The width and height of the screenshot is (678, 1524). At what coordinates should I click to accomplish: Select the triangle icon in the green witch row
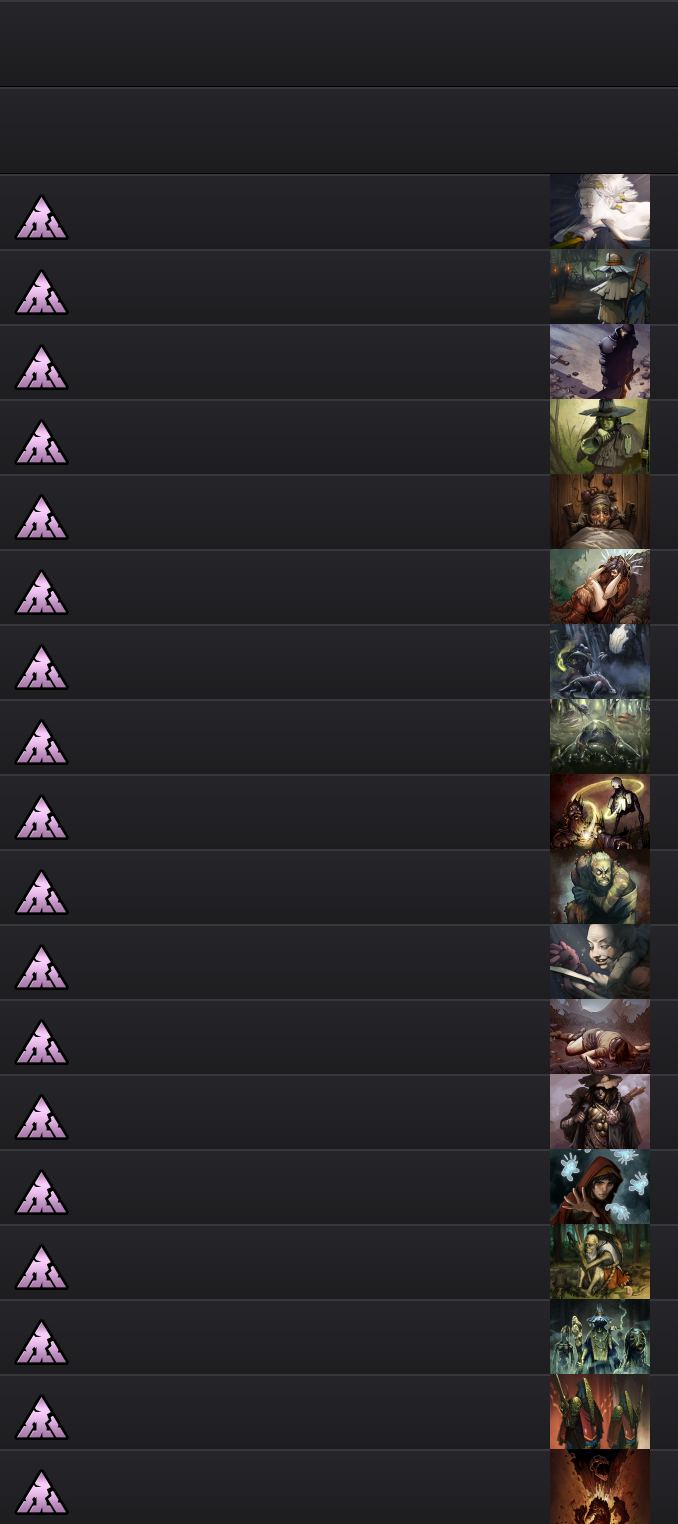[x=41, y=442]
